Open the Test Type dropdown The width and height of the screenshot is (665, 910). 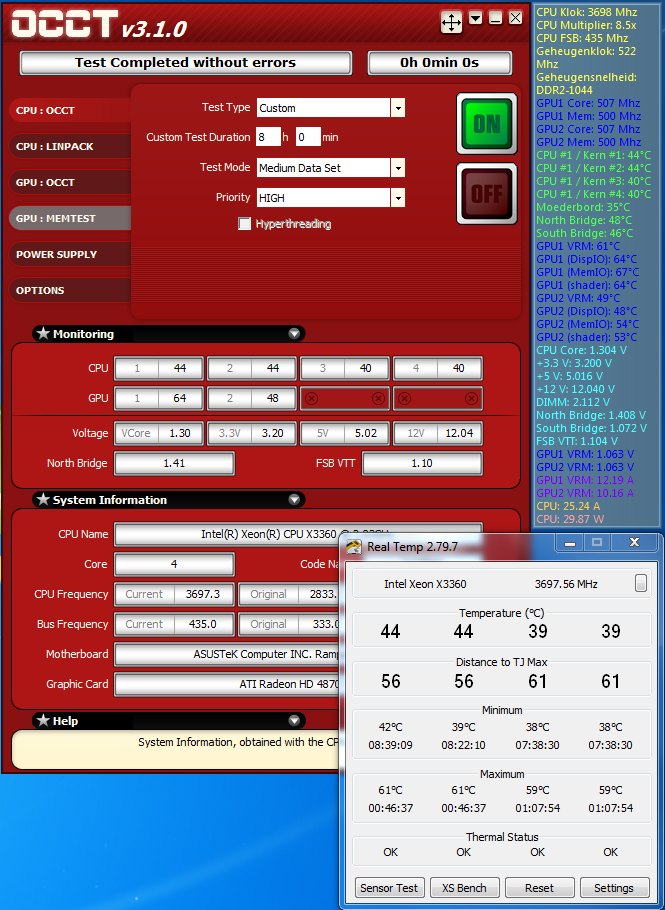[398, 107]
